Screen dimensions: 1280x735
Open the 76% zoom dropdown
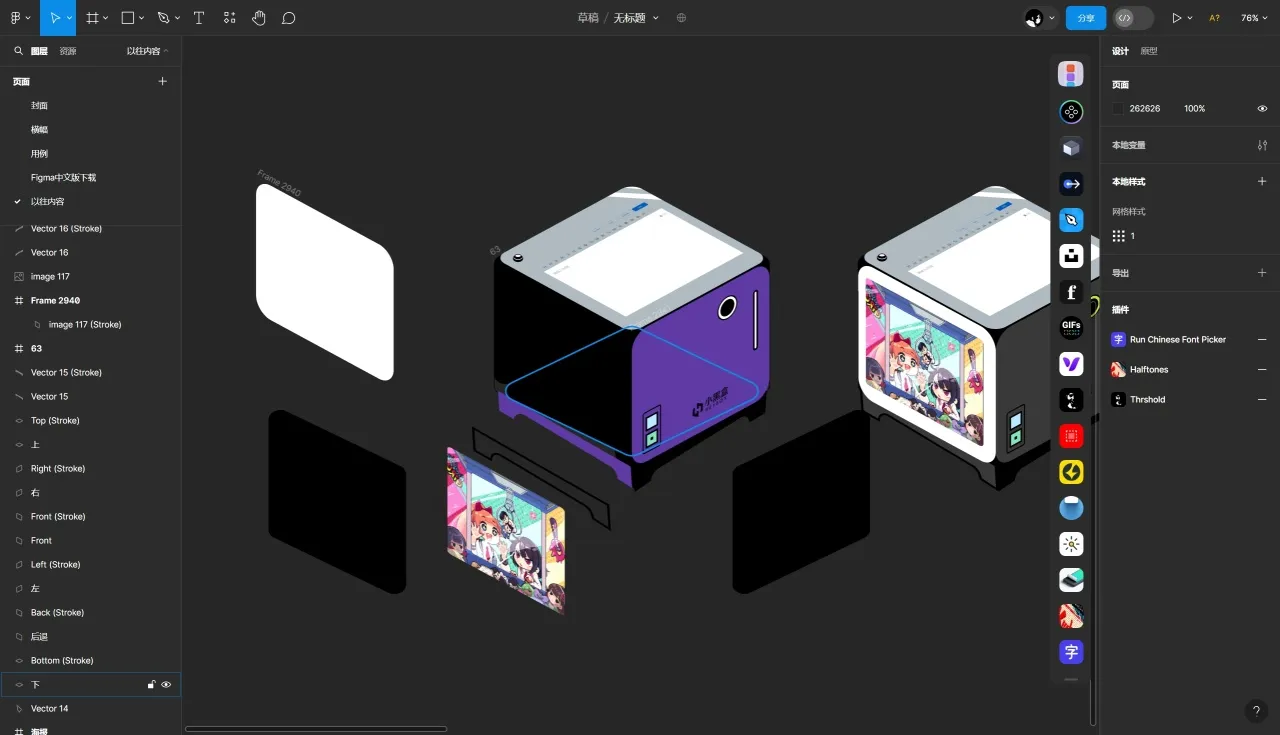[1254, 18]
